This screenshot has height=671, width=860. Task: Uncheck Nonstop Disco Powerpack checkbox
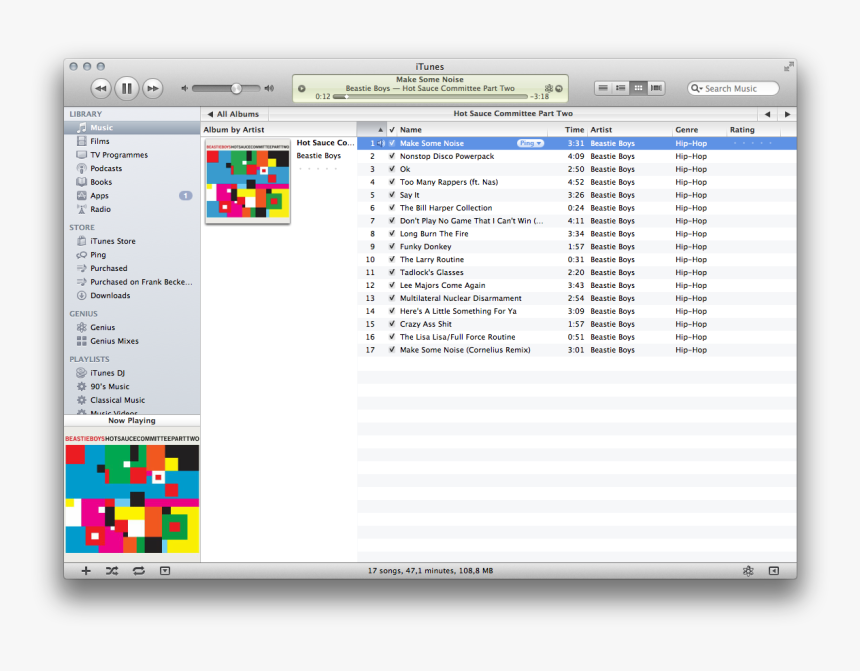(x=392, y=156)
